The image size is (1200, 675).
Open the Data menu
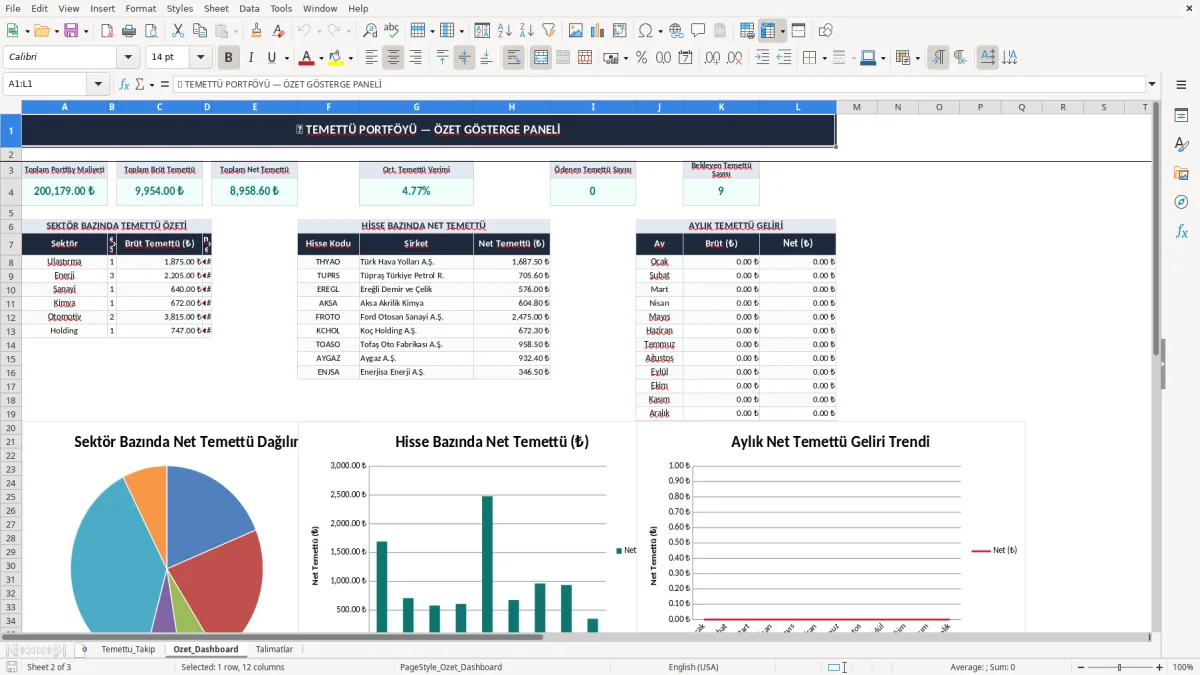click(249, 8)
